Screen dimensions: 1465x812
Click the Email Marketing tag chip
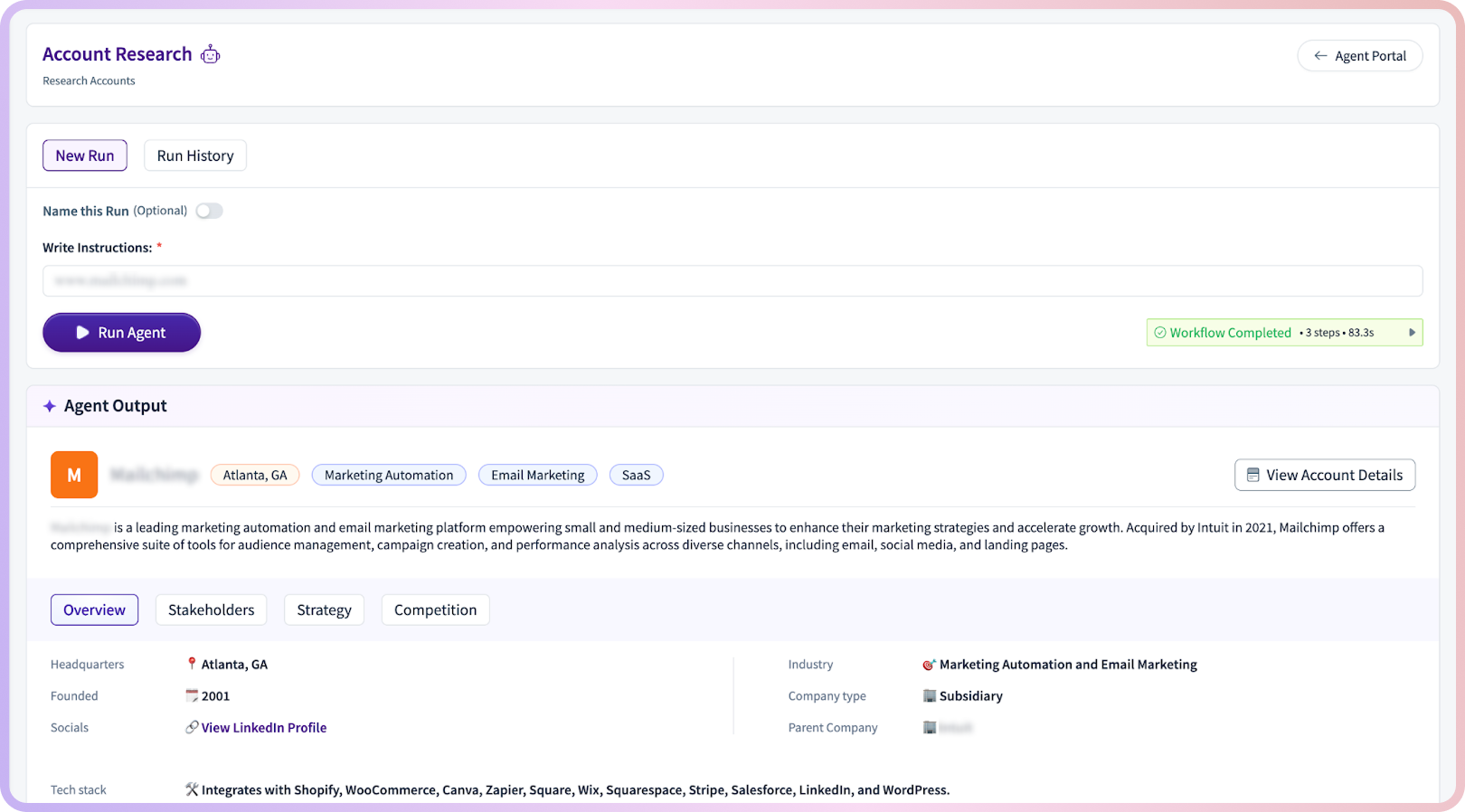tap(538, 475)
